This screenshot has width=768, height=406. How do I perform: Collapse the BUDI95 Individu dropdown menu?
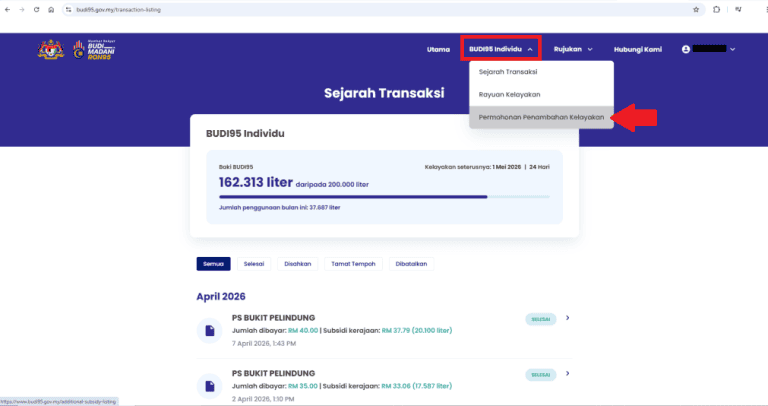[501, 49]
